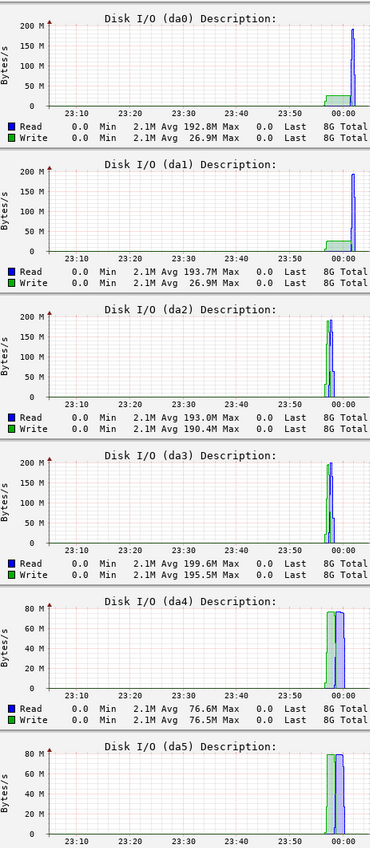Click the red arrow atop da0 y-axis
This screenshot has height=848, width=370.
point(49,22)
